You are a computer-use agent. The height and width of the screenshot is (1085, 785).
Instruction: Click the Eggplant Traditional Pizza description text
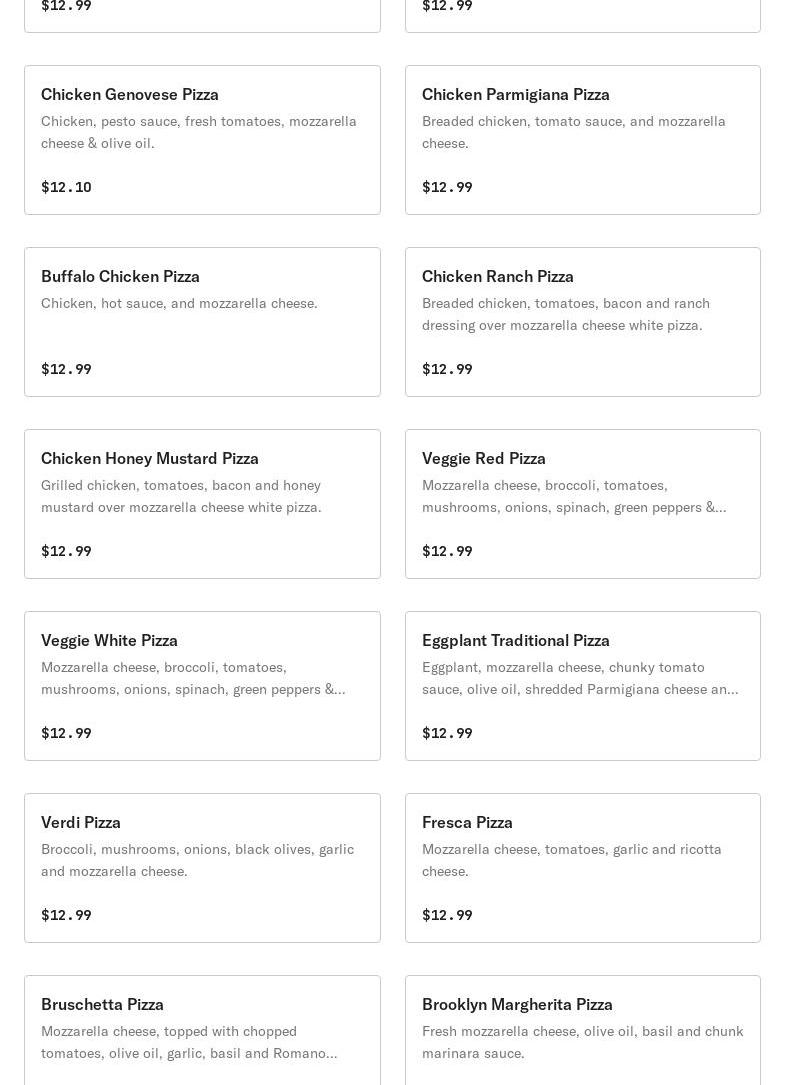click(x=579, y=678)
